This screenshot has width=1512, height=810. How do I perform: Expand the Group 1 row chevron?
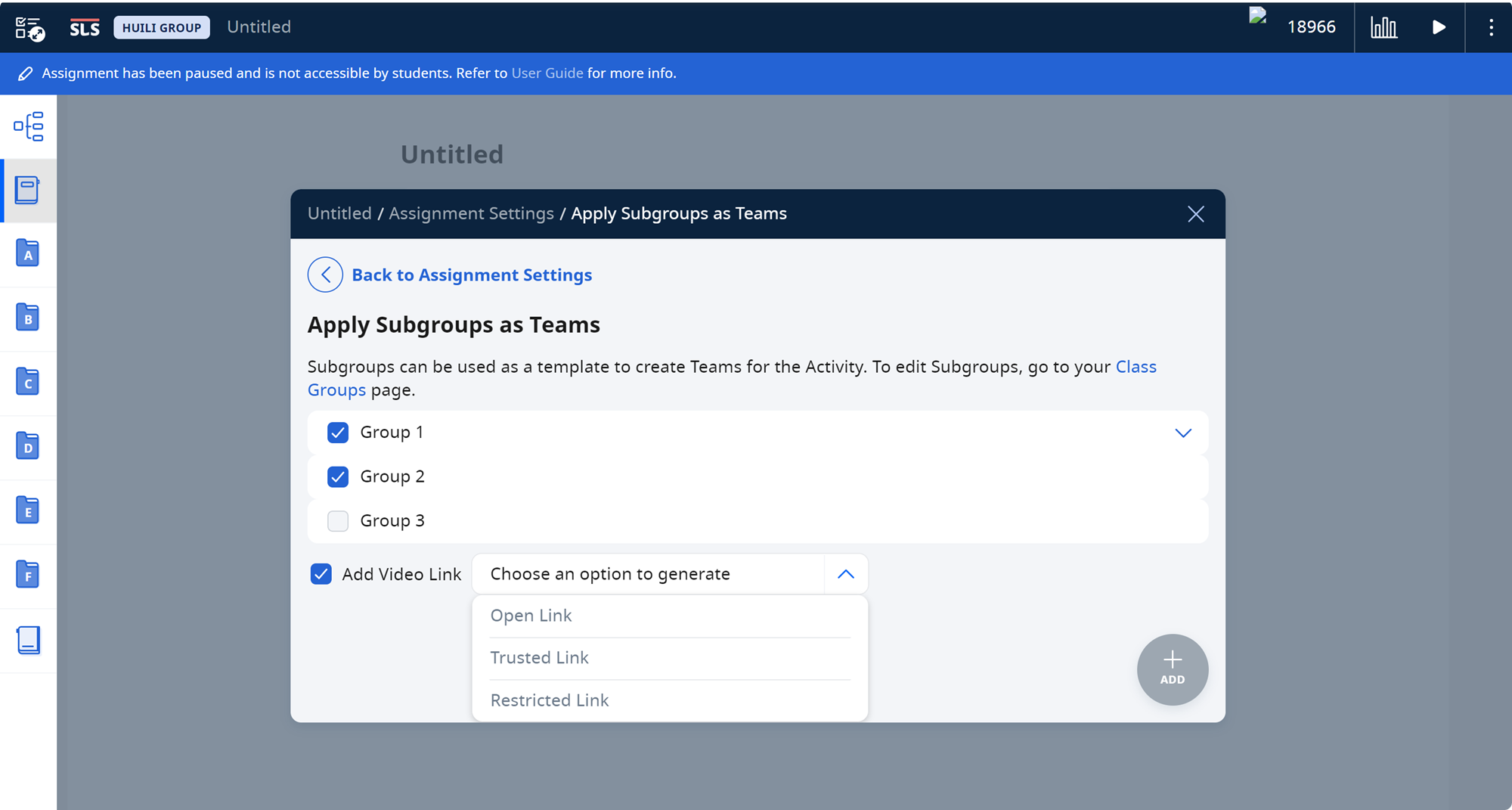point(1183,433)
